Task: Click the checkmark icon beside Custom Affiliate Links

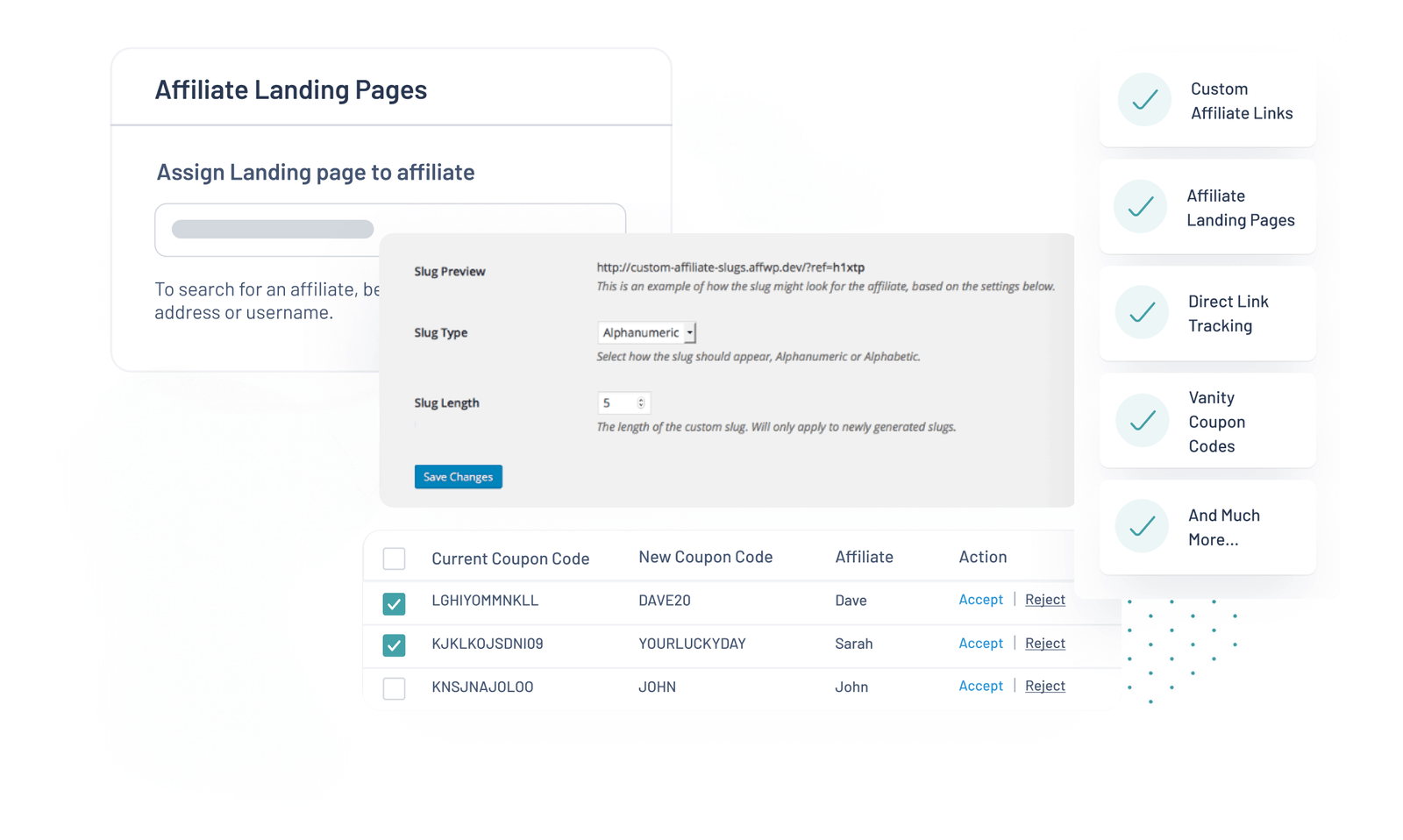Action: tap(1143, 100)
